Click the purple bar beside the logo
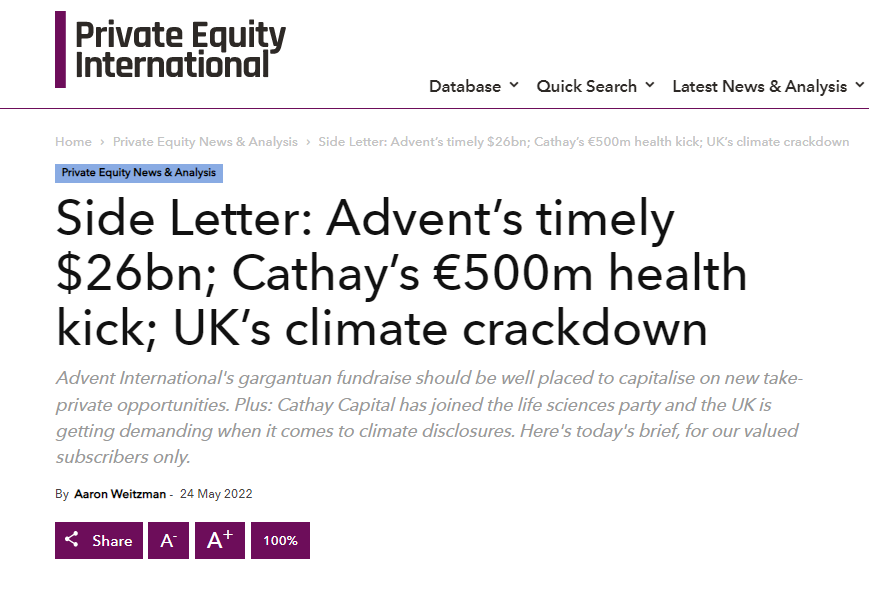The image size is (869, 599). pos(60,49)
